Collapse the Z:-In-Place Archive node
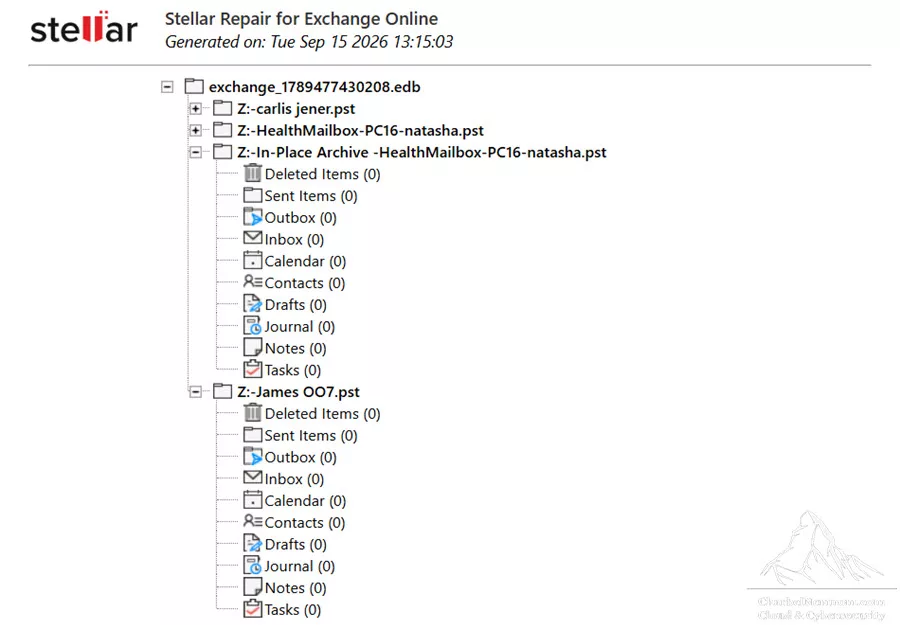 click(196, 153)
